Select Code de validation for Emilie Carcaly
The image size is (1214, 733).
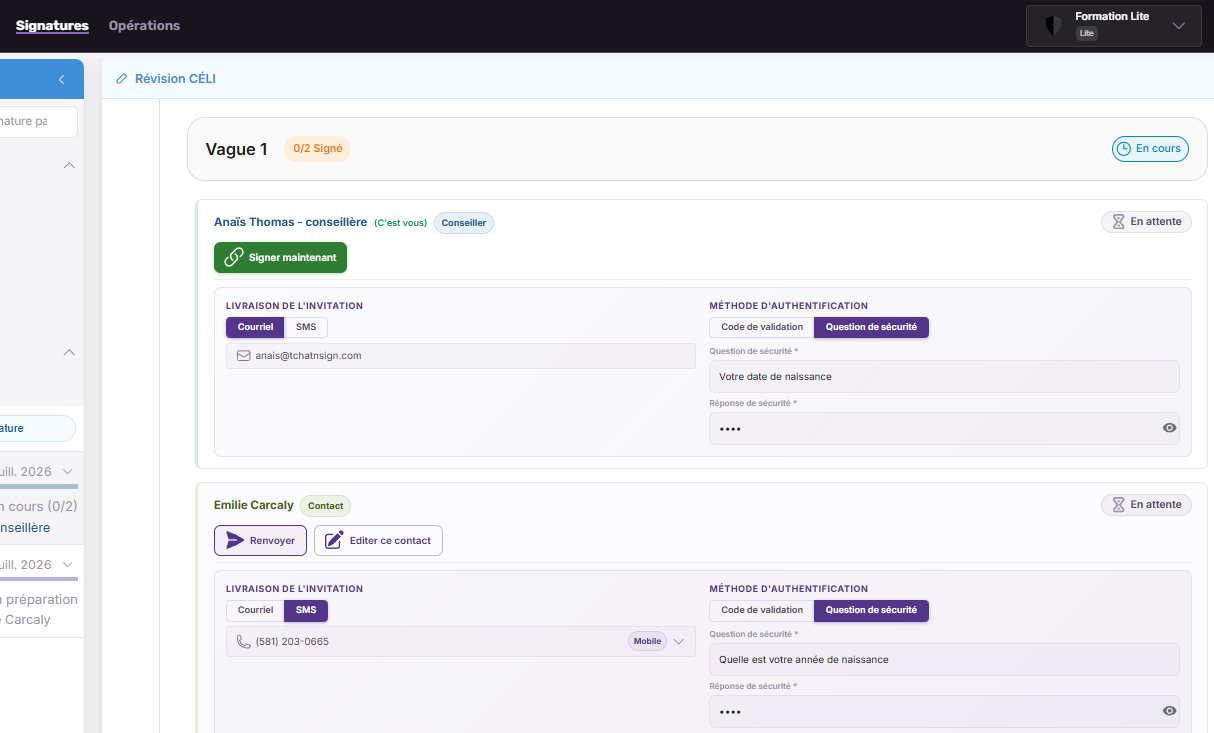point(762,610)
